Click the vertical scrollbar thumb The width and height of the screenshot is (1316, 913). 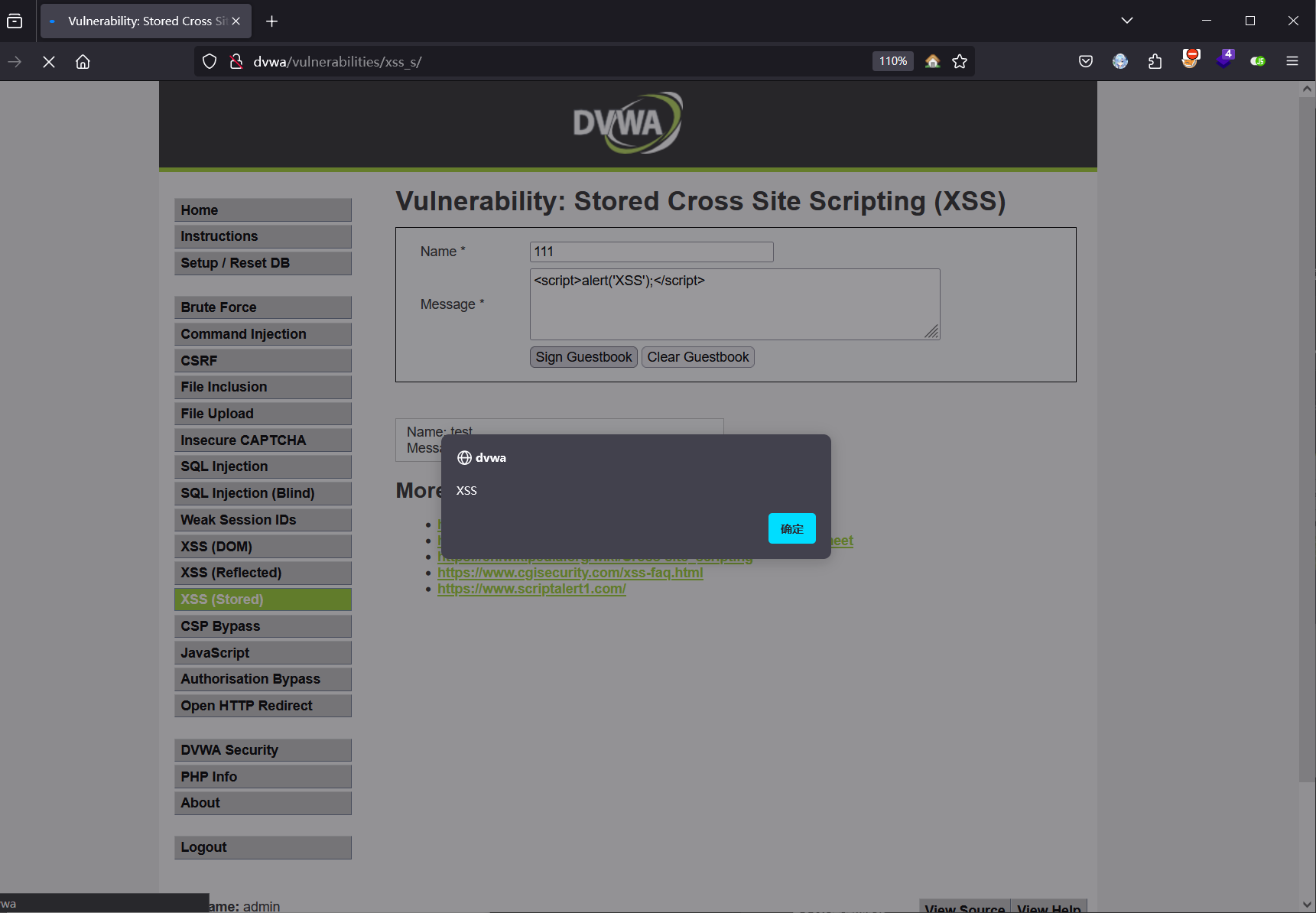click(1307, 439)
